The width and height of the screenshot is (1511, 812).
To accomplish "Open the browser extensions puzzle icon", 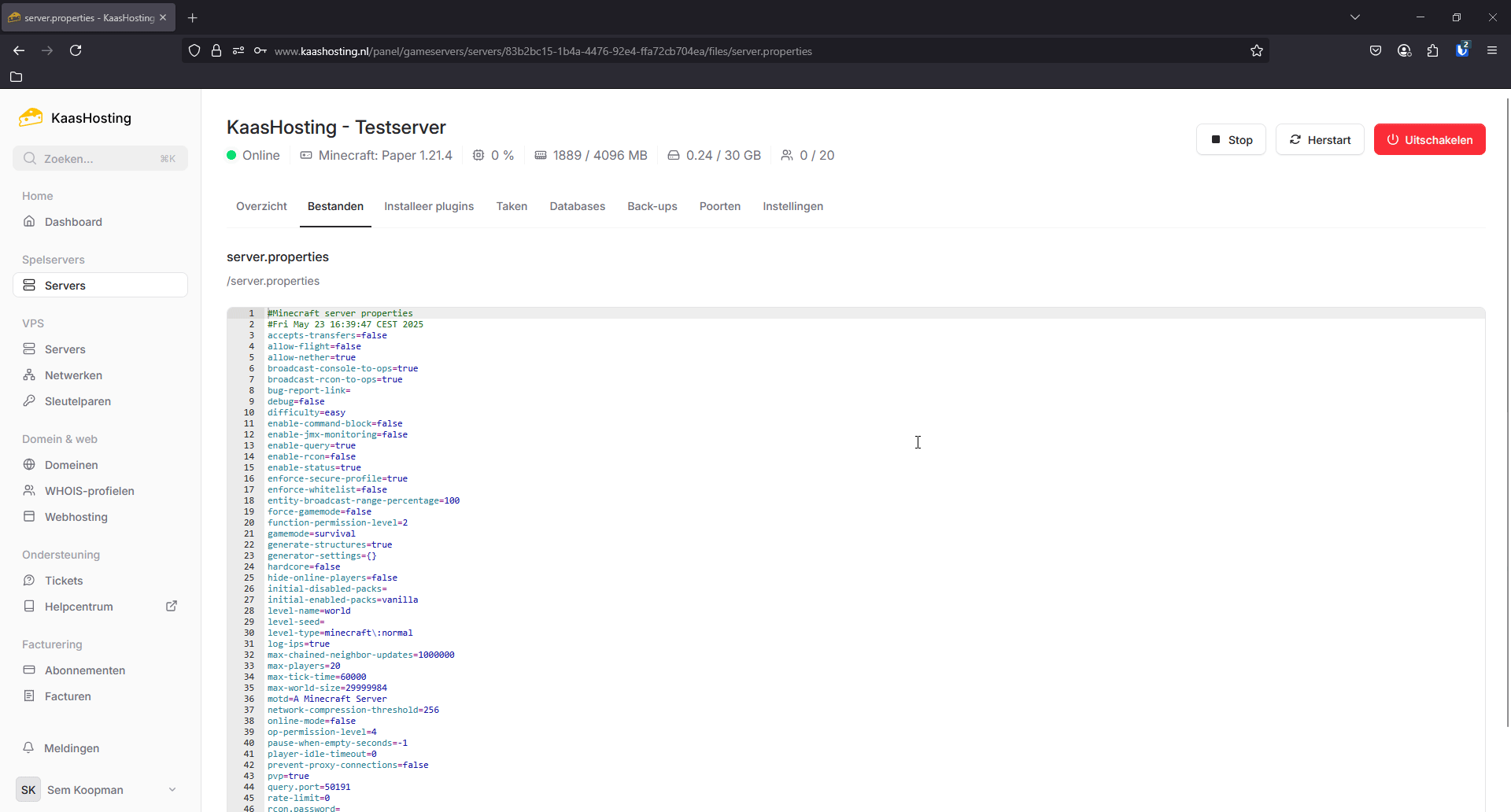I will pos(1432,50).
